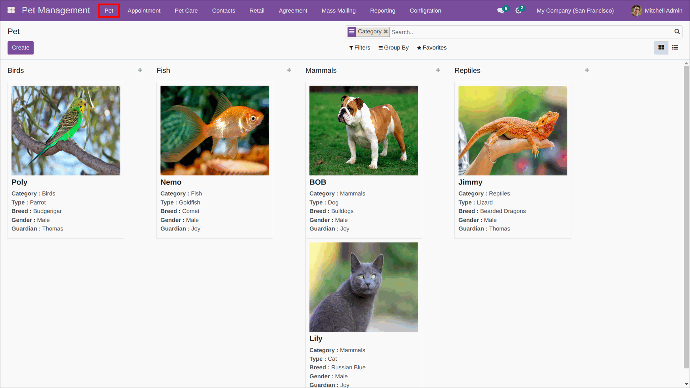Open Lily's cat photo
Screen dimensions: 690x388
point(363,287)
